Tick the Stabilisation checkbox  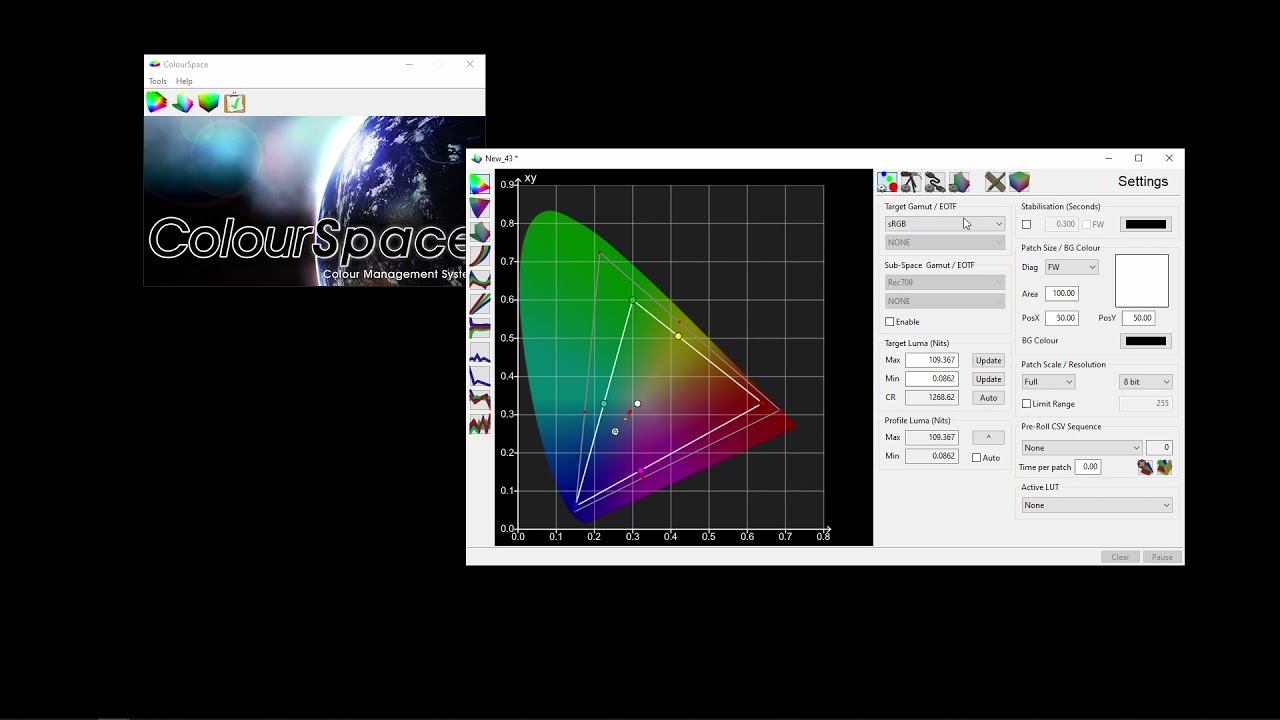(x=1026, y=224)
